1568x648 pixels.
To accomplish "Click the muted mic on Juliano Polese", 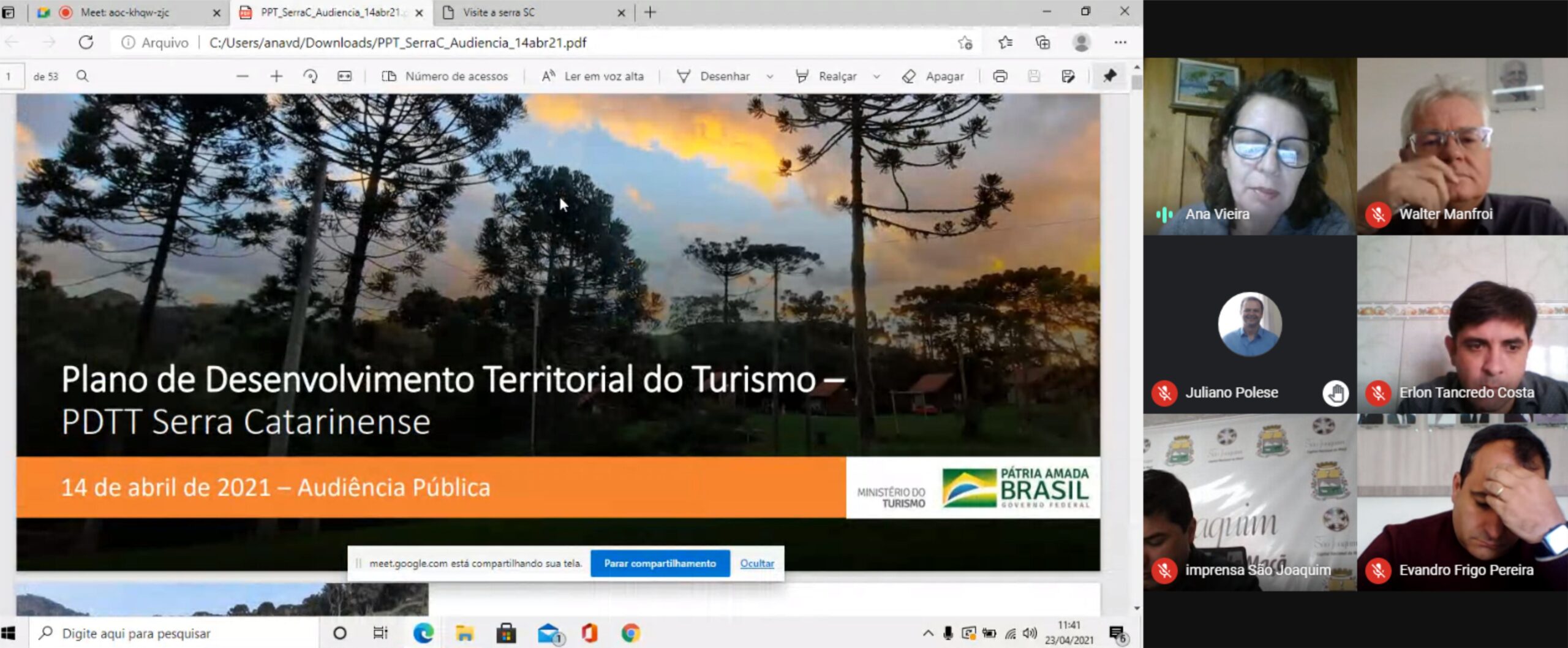I will [1164, 393].
